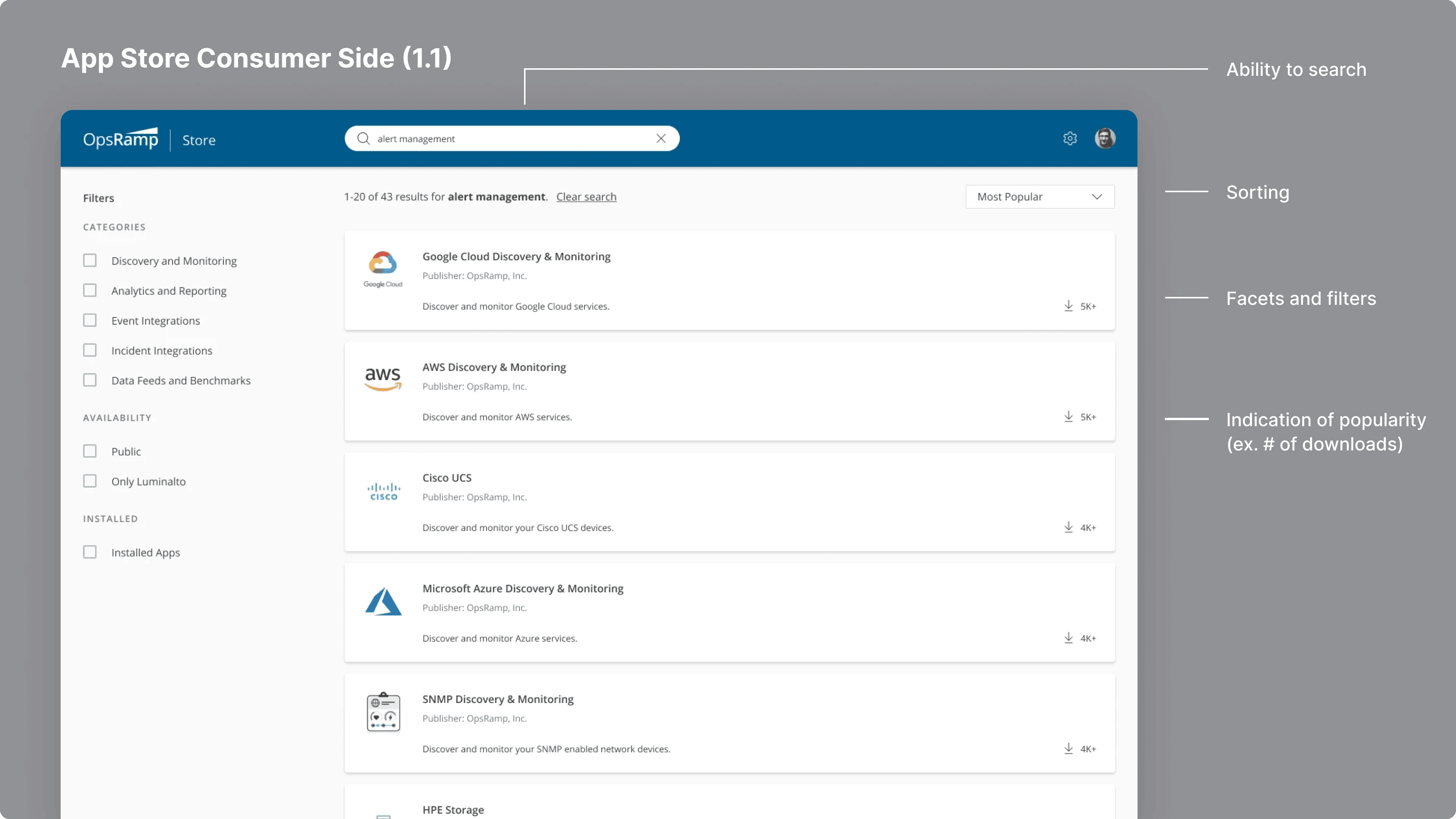This screenshot has width=1456, height=819.
Task: Enable the Only Luminalto filter
Action: coord(90,481)
